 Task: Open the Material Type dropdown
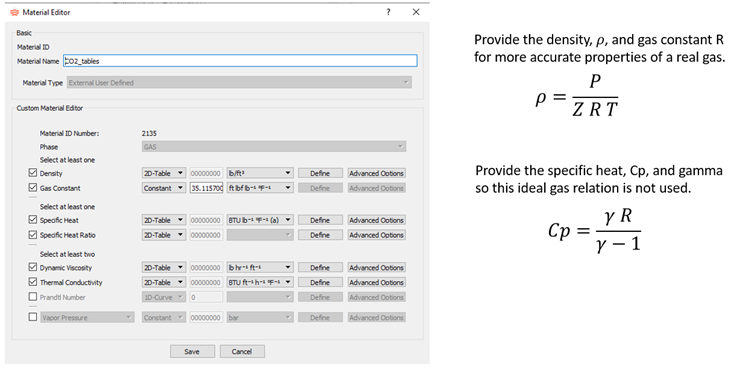coord(240,83)
